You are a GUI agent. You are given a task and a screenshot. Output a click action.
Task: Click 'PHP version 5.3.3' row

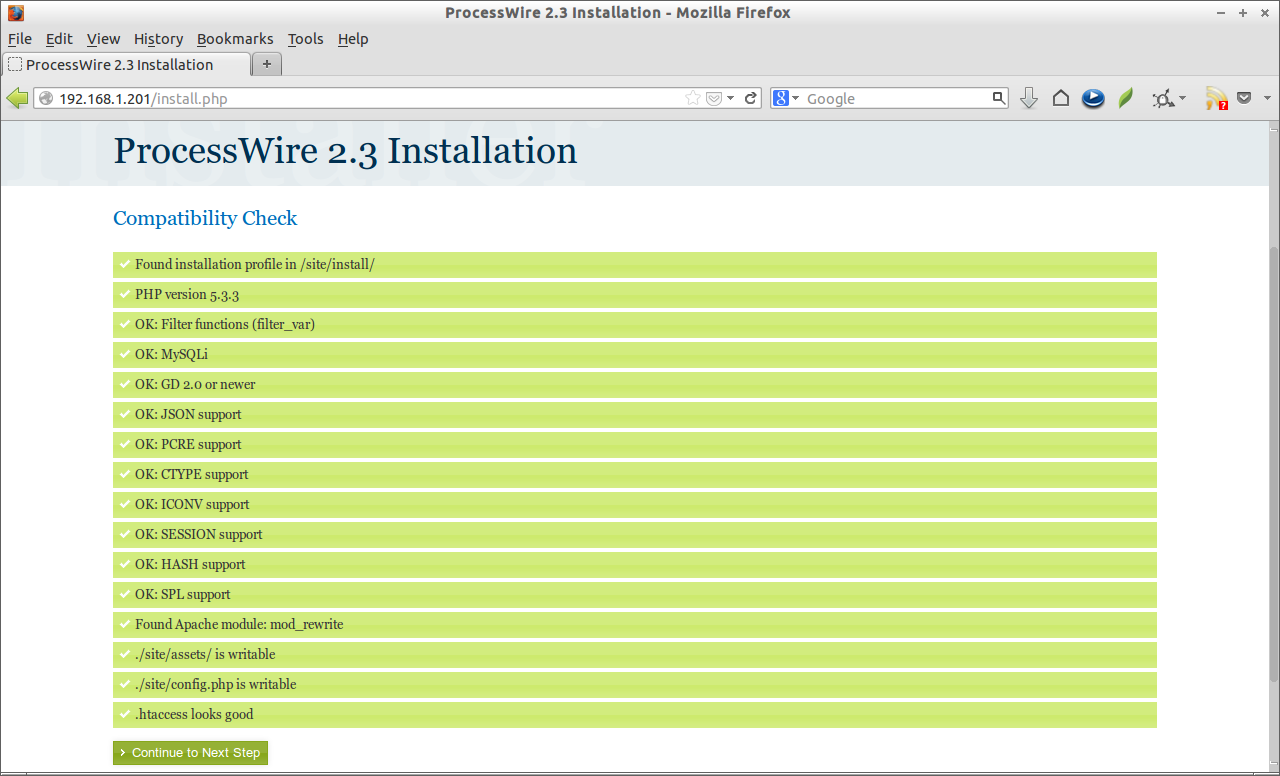click(635, 294)
